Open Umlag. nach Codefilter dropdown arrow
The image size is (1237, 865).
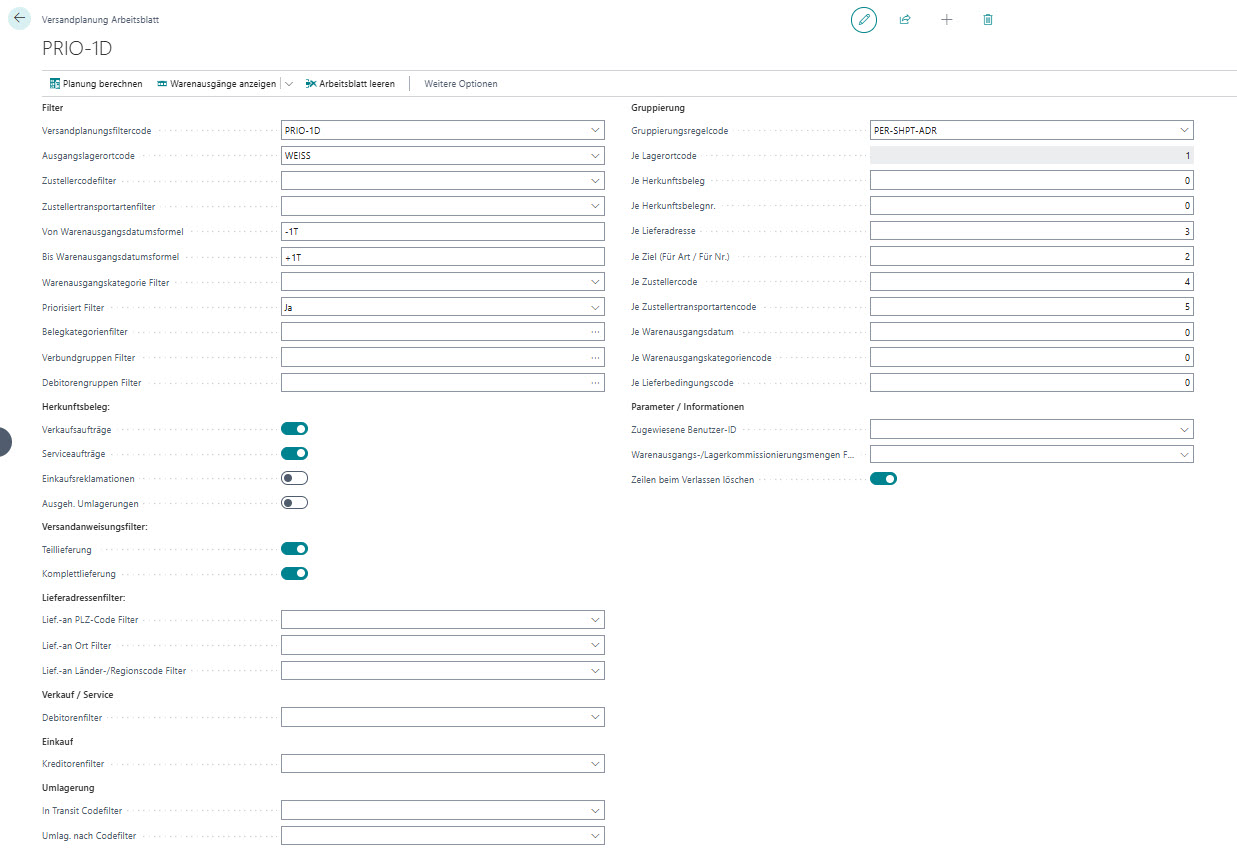pos(596,835)
